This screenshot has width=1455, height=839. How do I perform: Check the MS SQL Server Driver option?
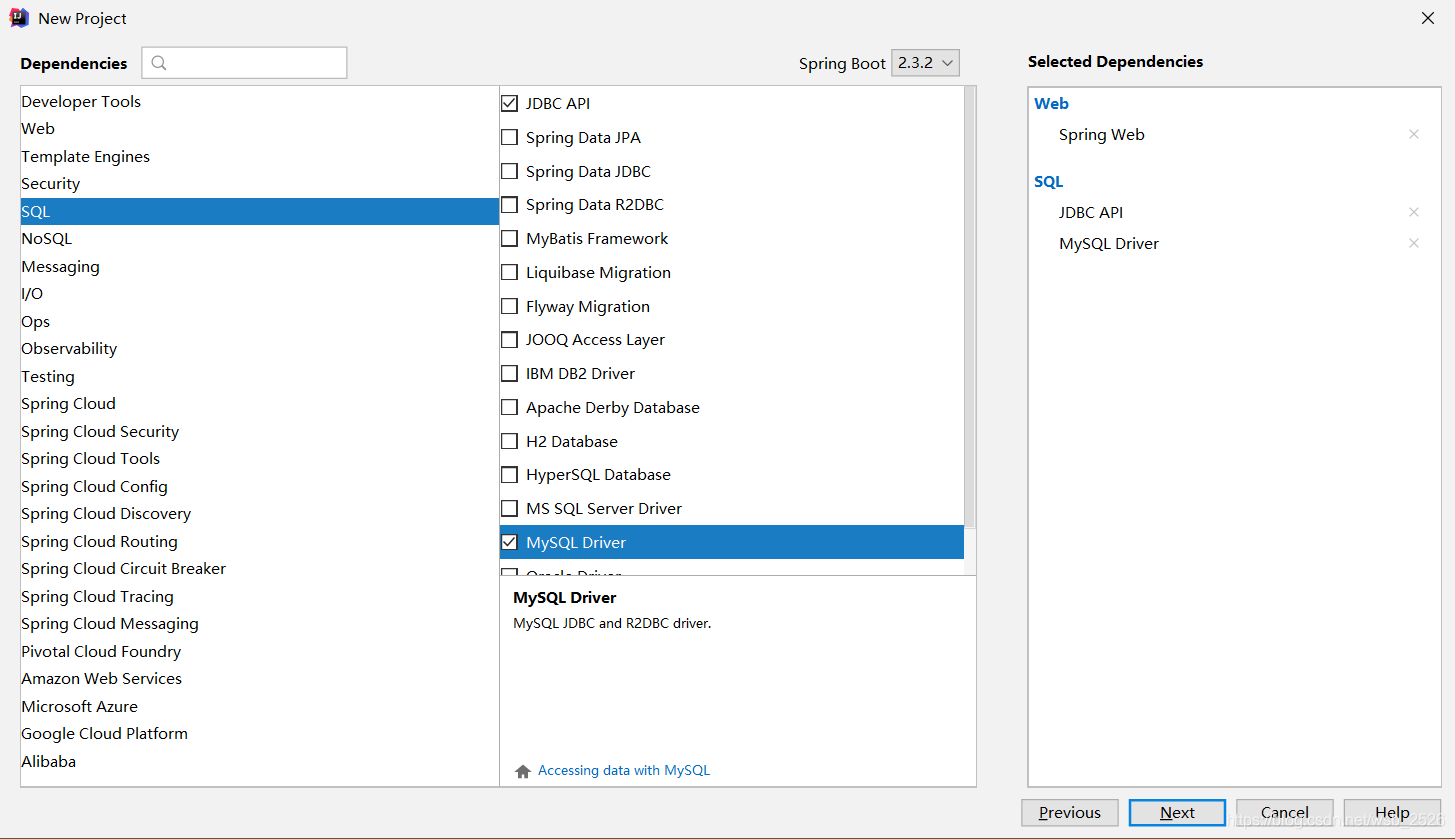[x=510, y=508]
